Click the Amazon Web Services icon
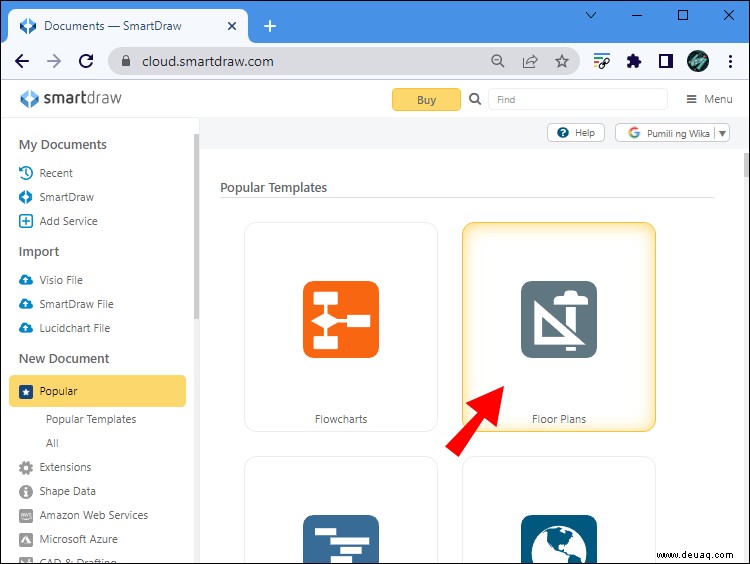The image size is (750, 564). (26, 516)
